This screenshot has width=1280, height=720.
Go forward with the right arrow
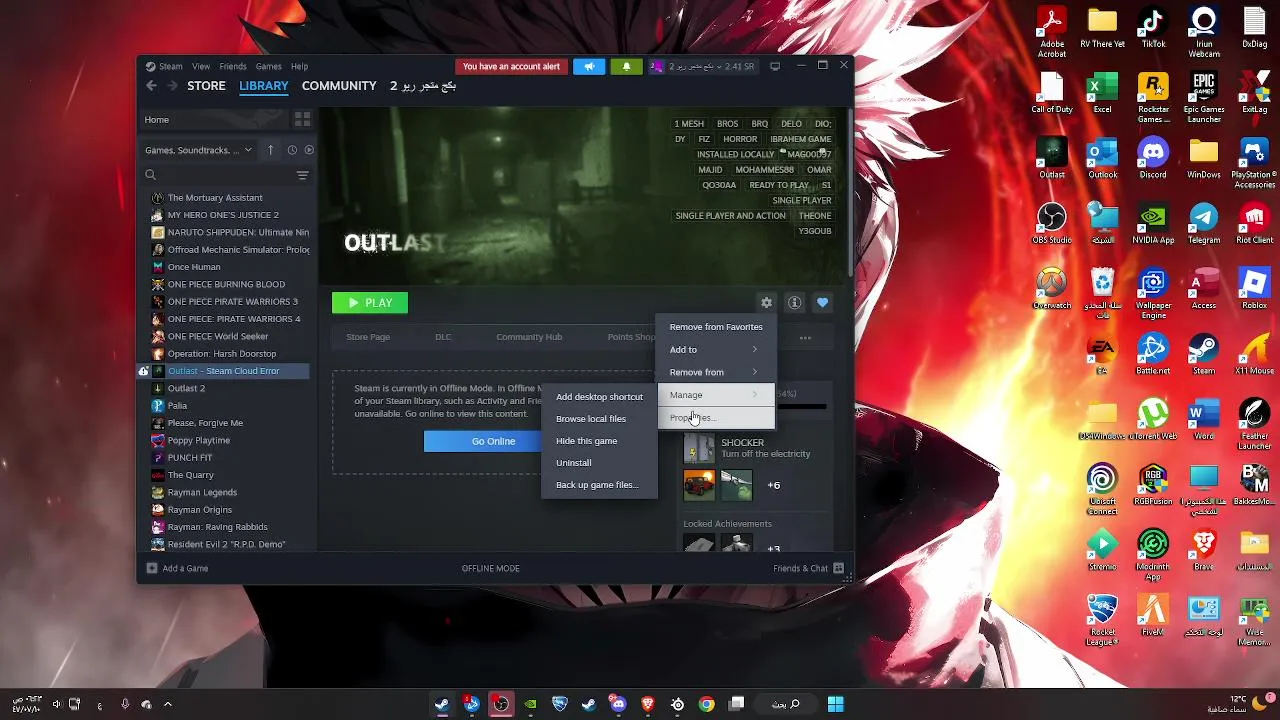[172, 86]
